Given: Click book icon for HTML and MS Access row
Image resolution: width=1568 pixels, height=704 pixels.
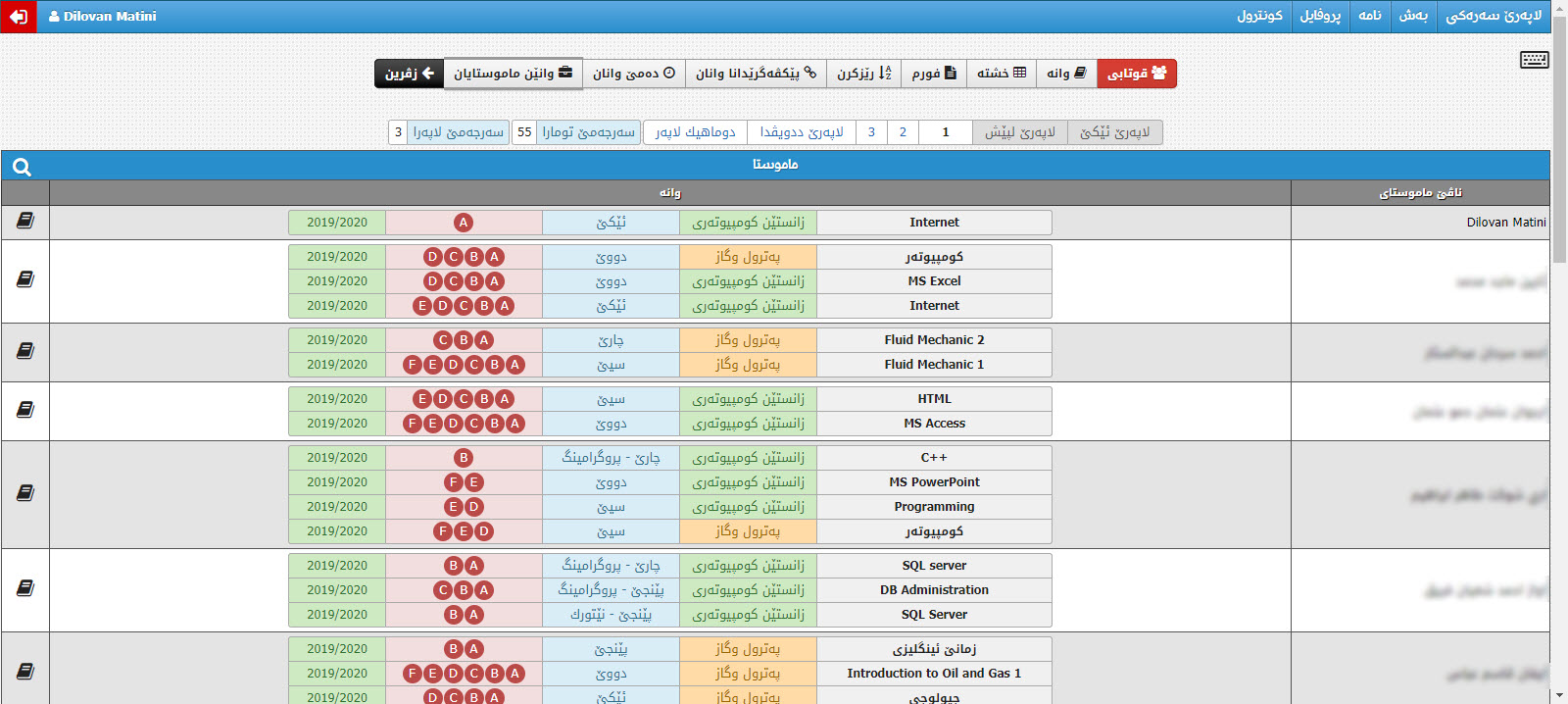Looking at the screenshot, I should 25,410.
